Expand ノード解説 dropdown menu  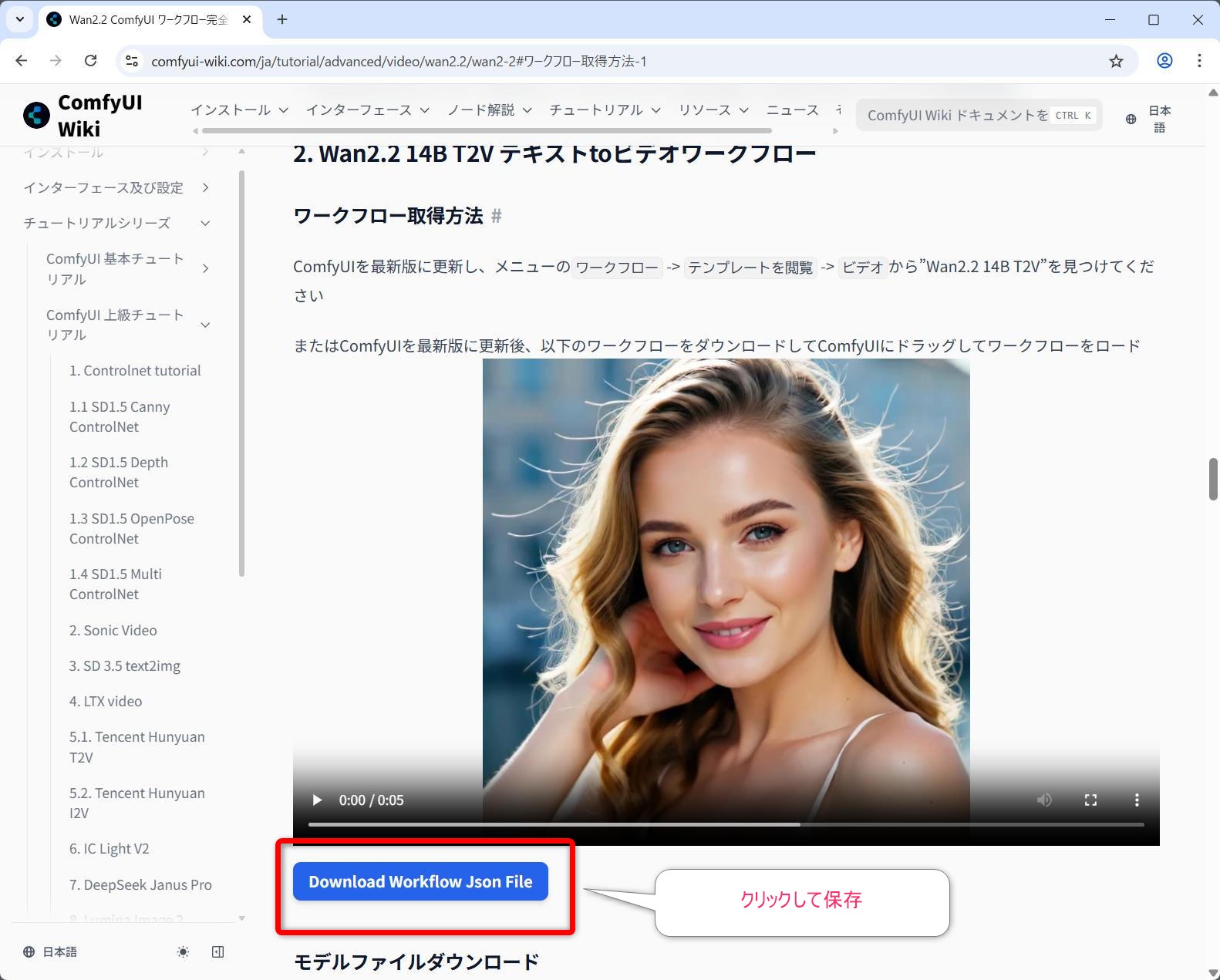tap(490, 110)
